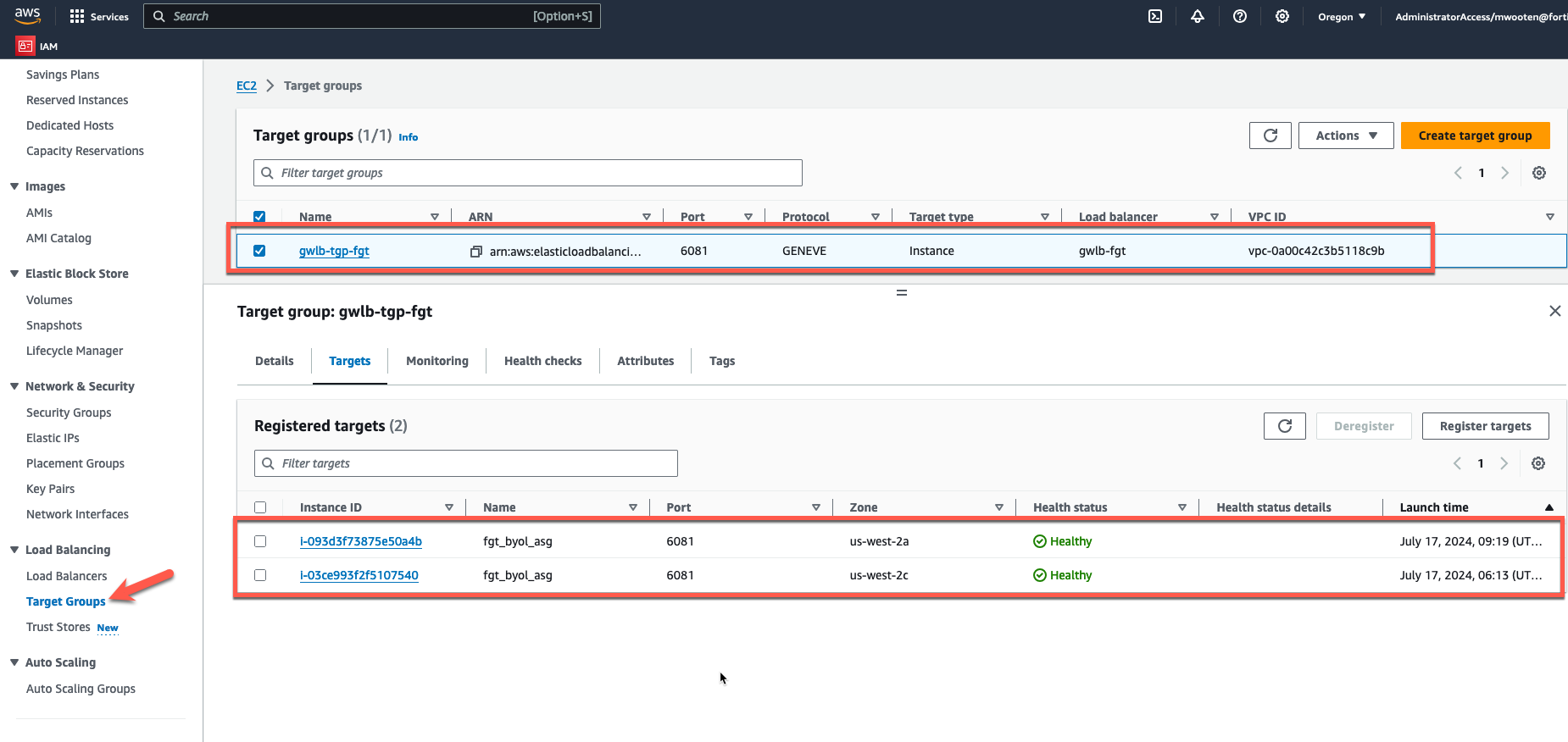Close the target group details panel
This screenshot has height=742, width=1568.
pyautogui.click(x=1555, y=311)
